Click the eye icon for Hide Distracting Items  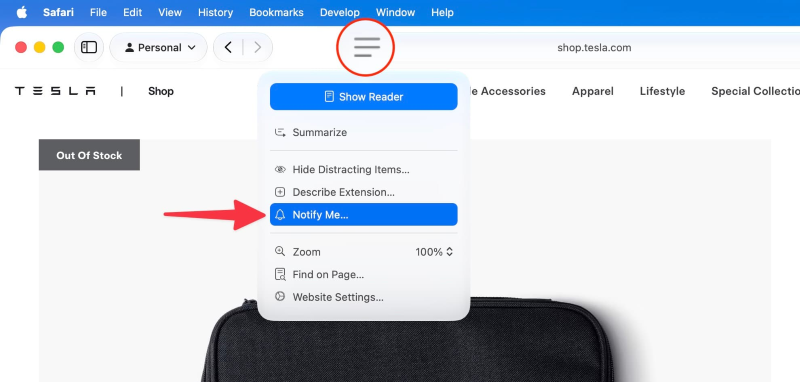click(280, 169)
